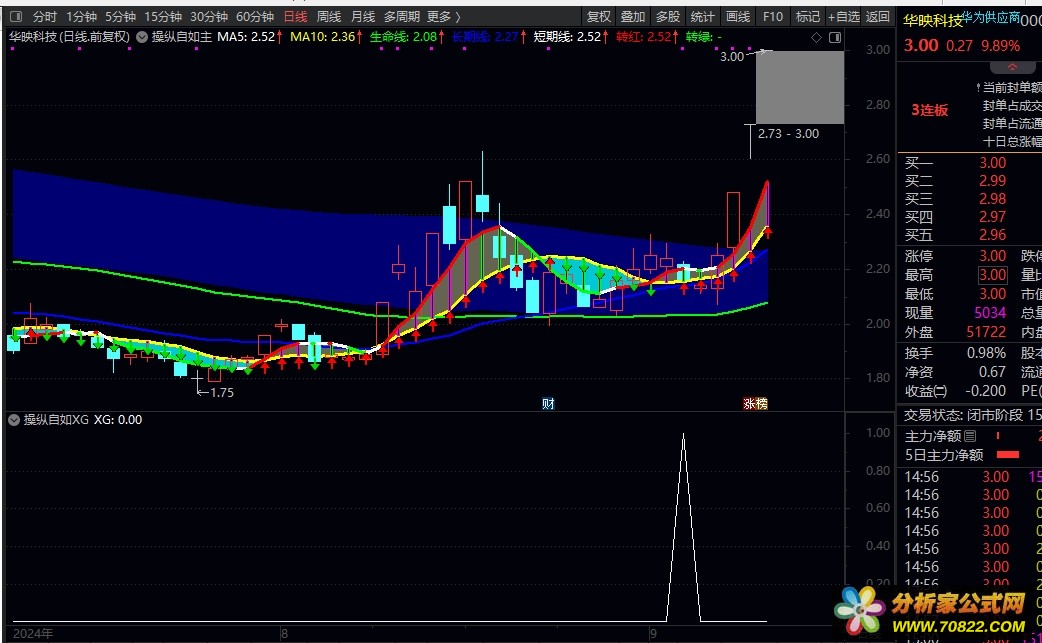The height and width of the screenshot is (643, 1042).
Task: Click the 买一 bid price 3.00
Action: click(992, 163)
